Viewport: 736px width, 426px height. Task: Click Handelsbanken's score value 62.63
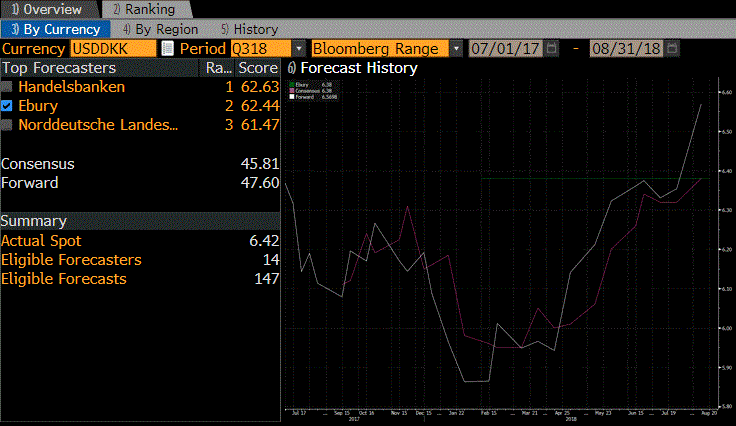click(x=260, y=87)
